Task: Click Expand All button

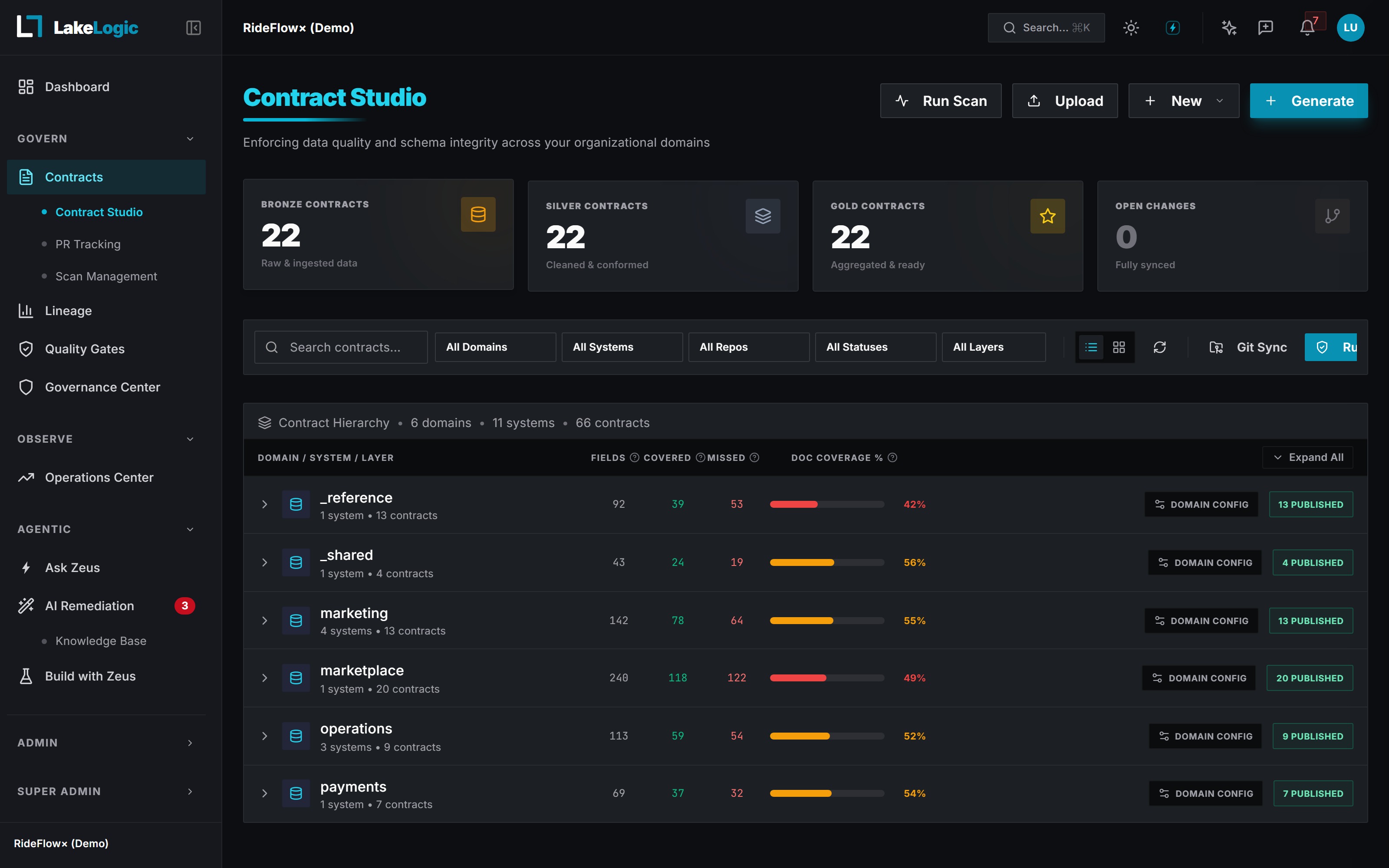Action: [1307, 457]
